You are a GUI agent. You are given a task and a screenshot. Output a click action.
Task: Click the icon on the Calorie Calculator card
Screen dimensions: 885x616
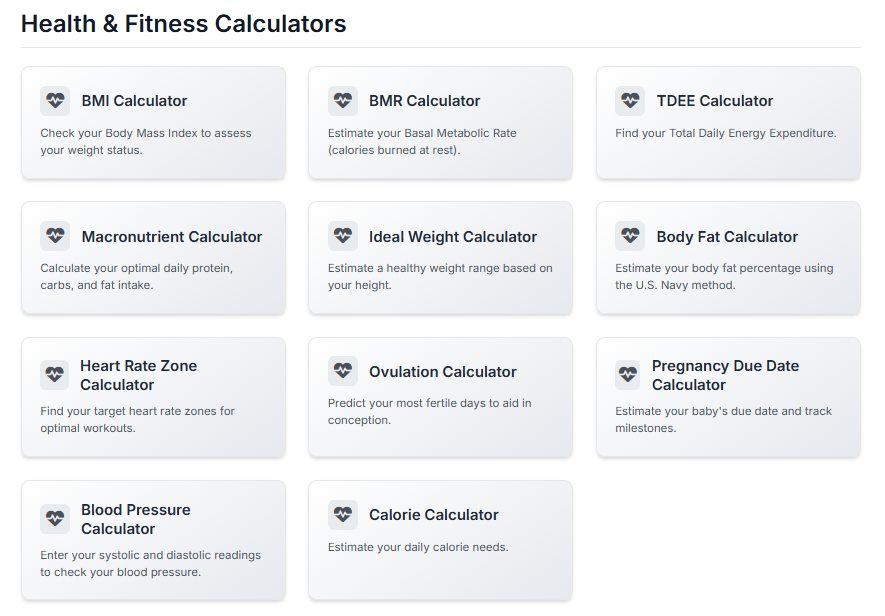pos(343,515)
